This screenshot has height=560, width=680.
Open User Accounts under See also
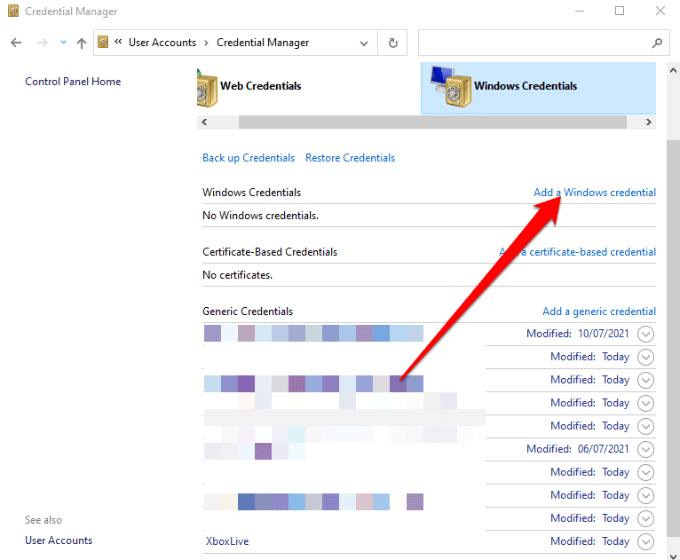[59, 540]
